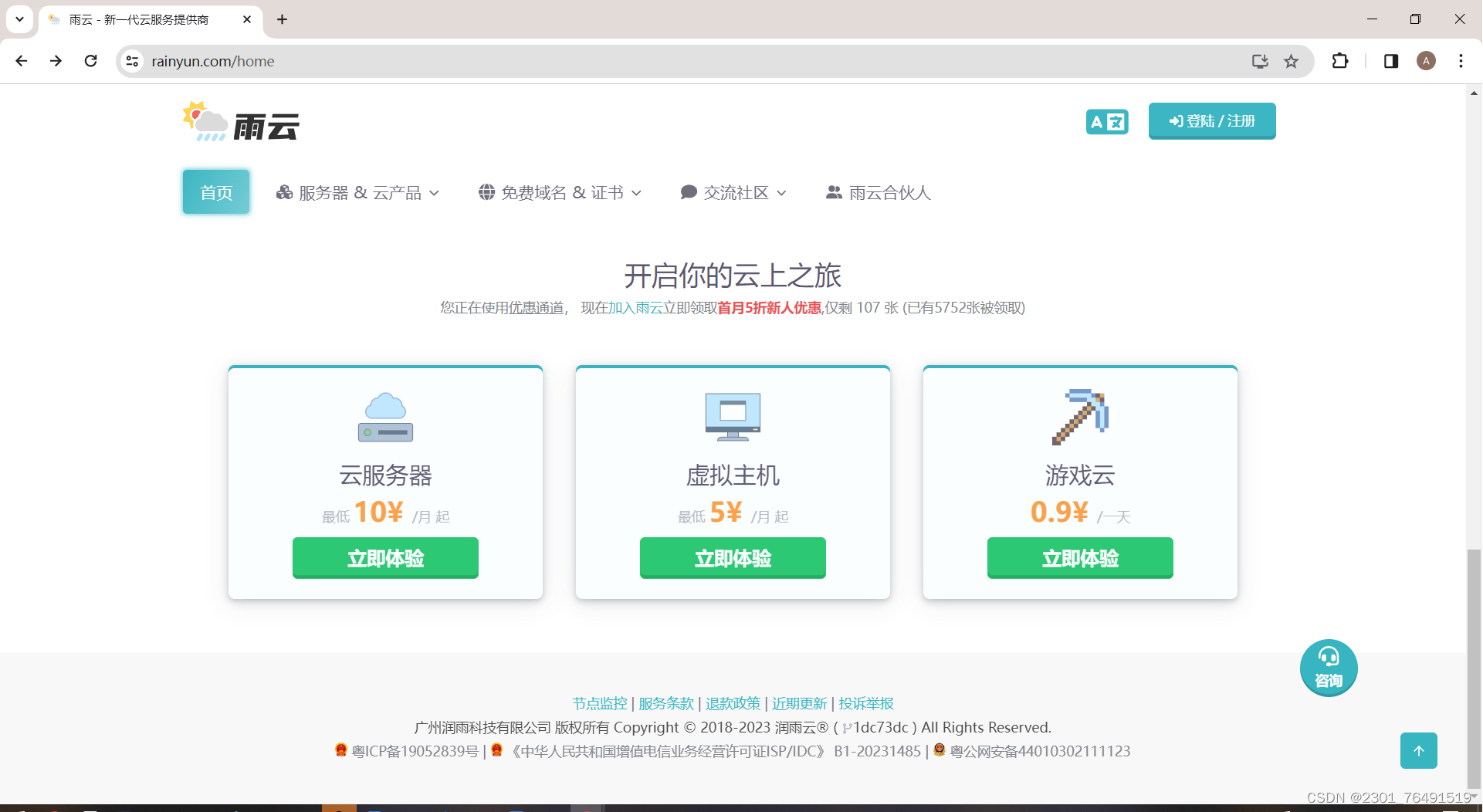Click the 0.9¥ price text

(1059, 512)
